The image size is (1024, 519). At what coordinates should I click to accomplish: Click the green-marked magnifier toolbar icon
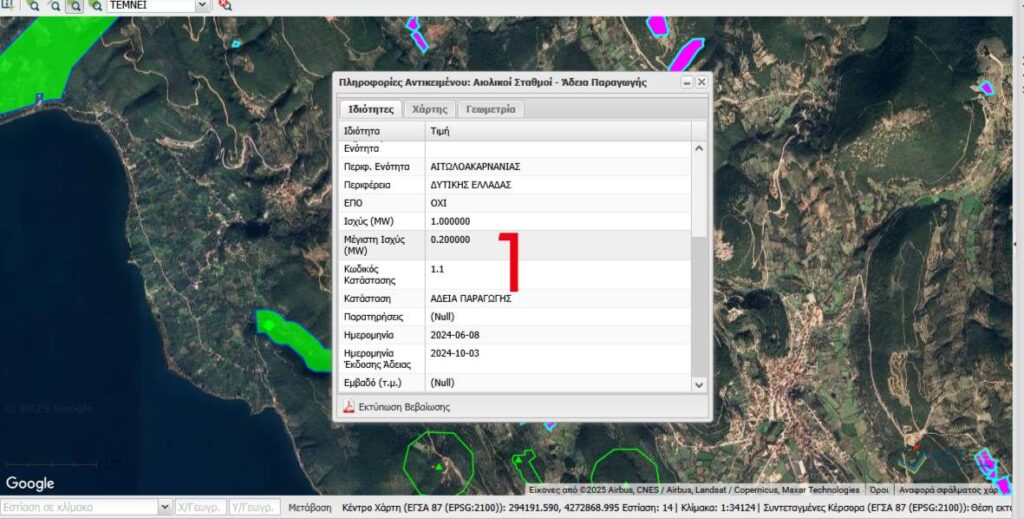pyautogui.click(x=95, y=5)
